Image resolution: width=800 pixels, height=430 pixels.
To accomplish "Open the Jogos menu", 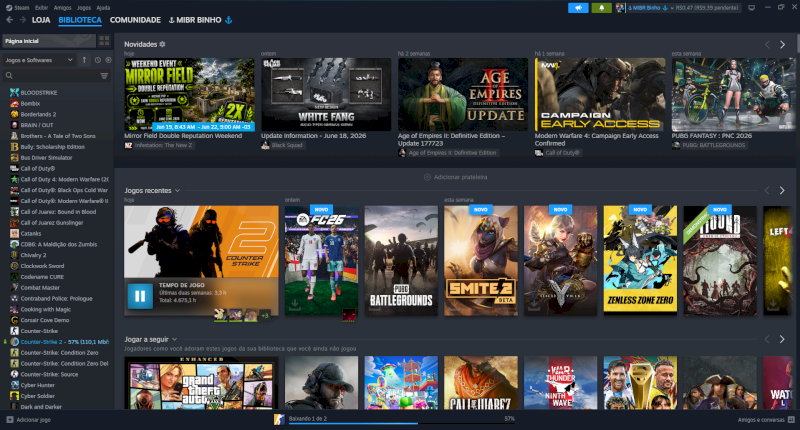I will click(84, 8).
